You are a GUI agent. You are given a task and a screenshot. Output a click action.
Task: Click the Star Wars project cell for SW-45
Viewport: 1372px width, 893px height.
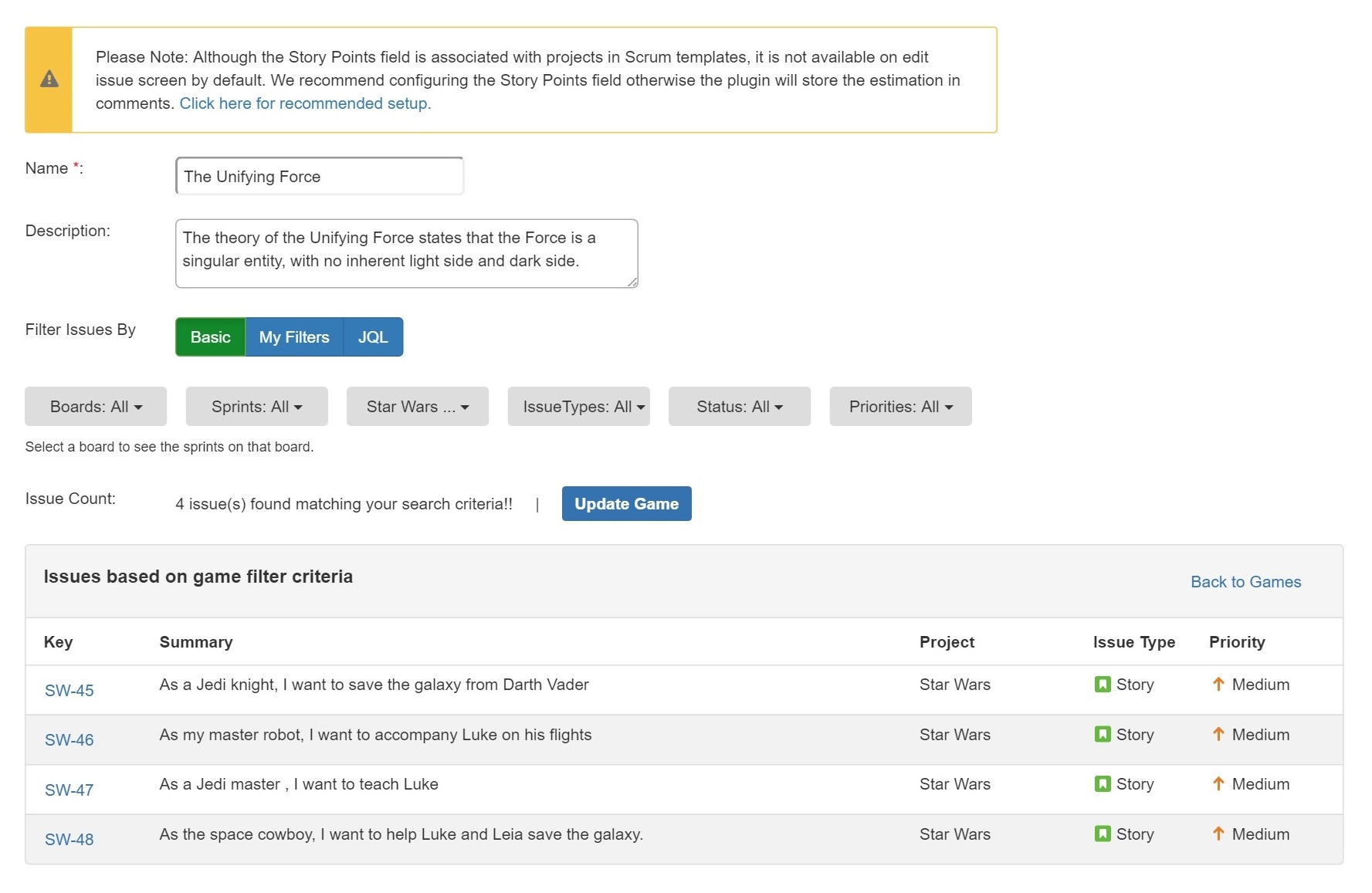coord(955,685)
